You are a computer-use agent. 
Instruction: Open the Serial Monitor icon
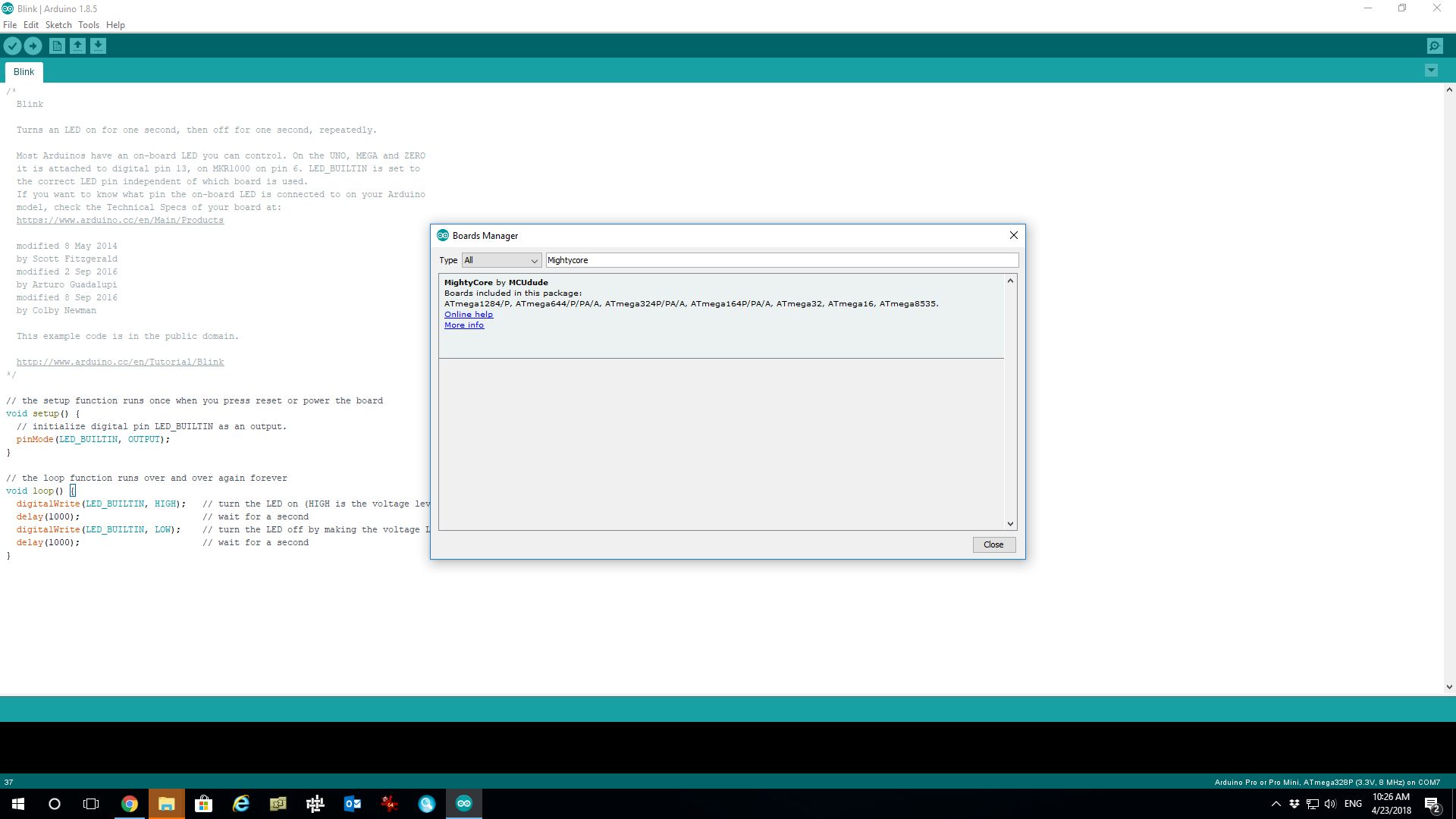point(1435,46)
